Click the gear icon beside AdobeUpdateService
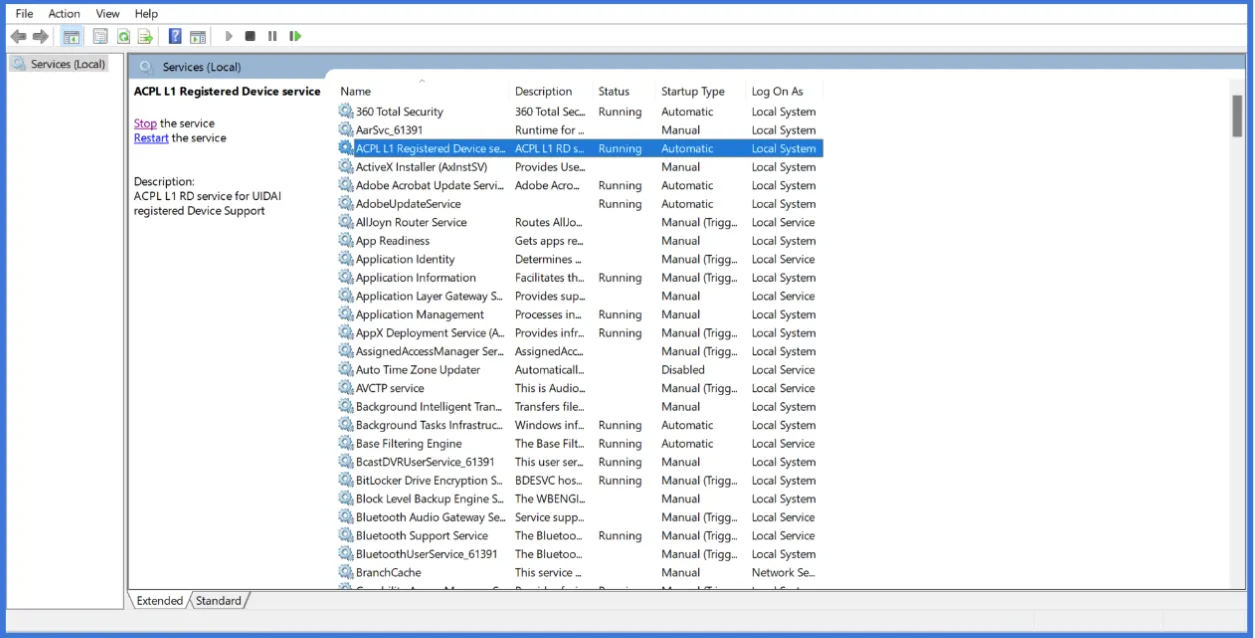The width and height of the screenshot is (1255, 638). click(346, 204)
